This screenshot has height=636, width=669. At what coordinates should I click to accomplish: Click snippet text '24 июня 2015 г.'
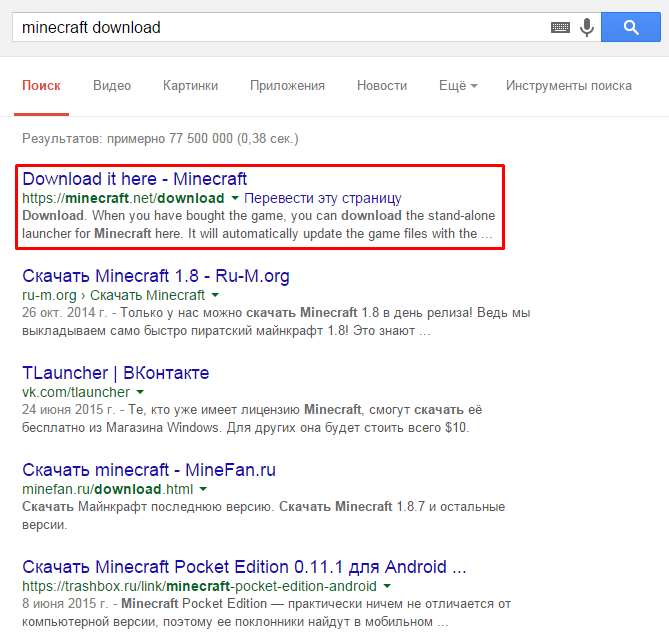(69, 409)
